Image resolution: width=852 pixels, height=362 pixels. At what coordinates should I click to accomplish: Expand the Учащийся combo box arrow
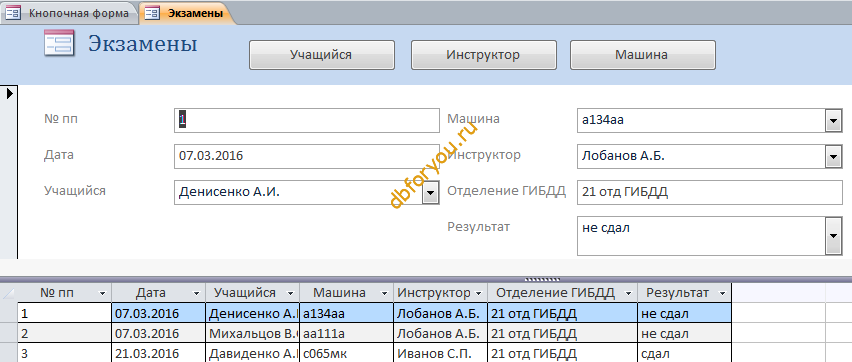coord(430,192)
